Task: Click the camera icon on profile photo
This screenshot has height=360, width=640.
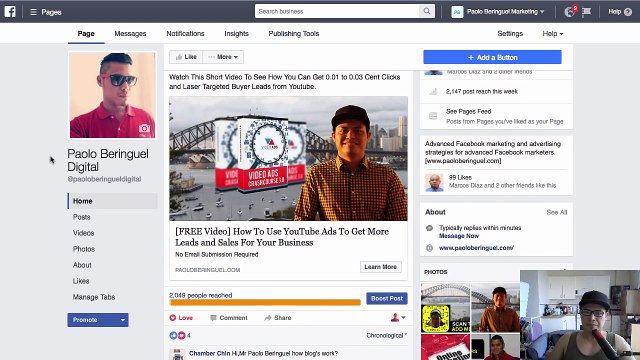Action: (x=144, y=128)
